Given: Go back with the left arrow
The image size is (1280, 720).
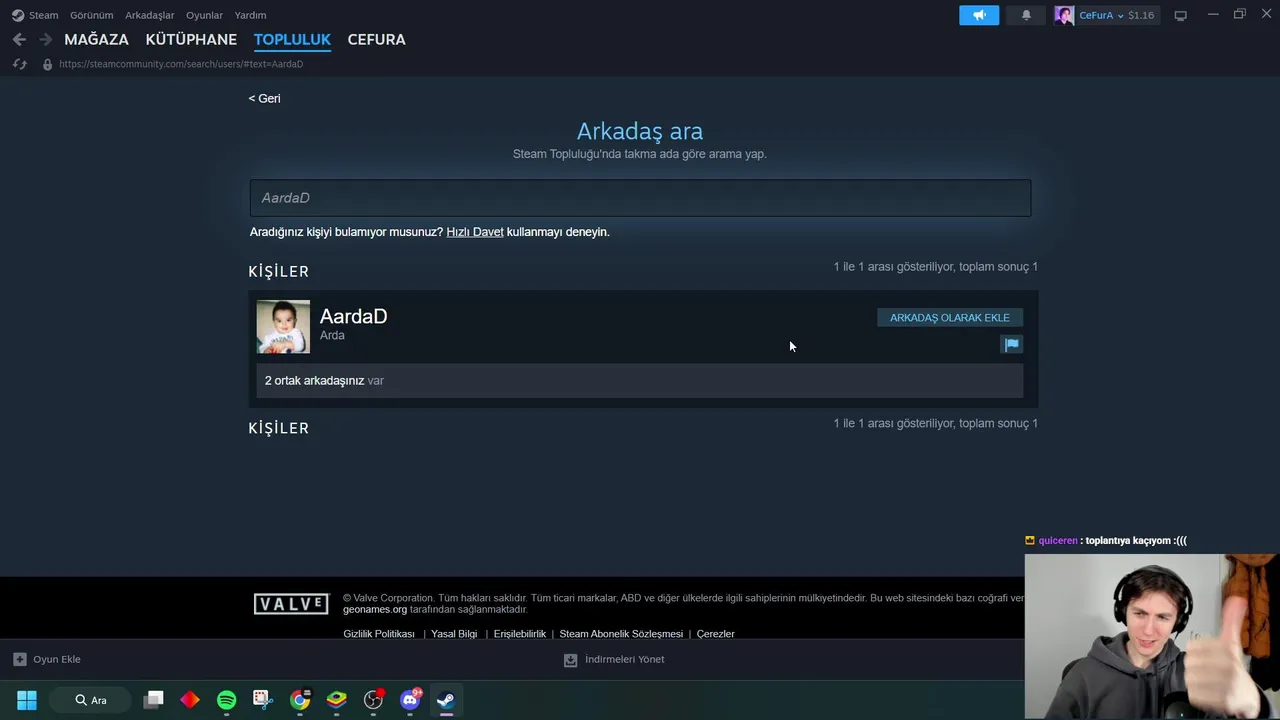Looking at the screenshot, I should [x=19, y=39].
